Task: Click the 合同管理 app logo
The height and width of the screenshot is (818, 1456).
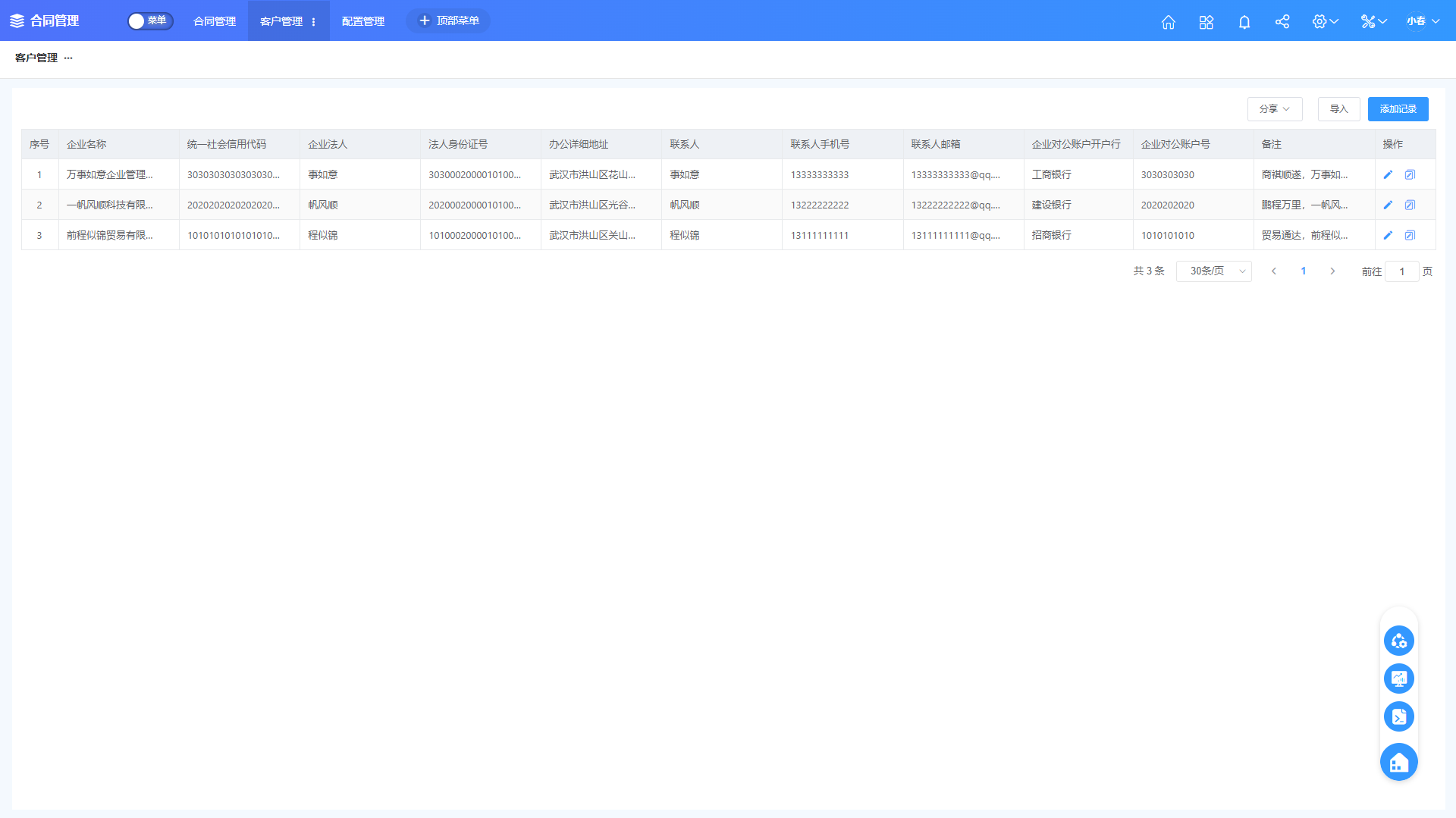Action: point(44,21)
